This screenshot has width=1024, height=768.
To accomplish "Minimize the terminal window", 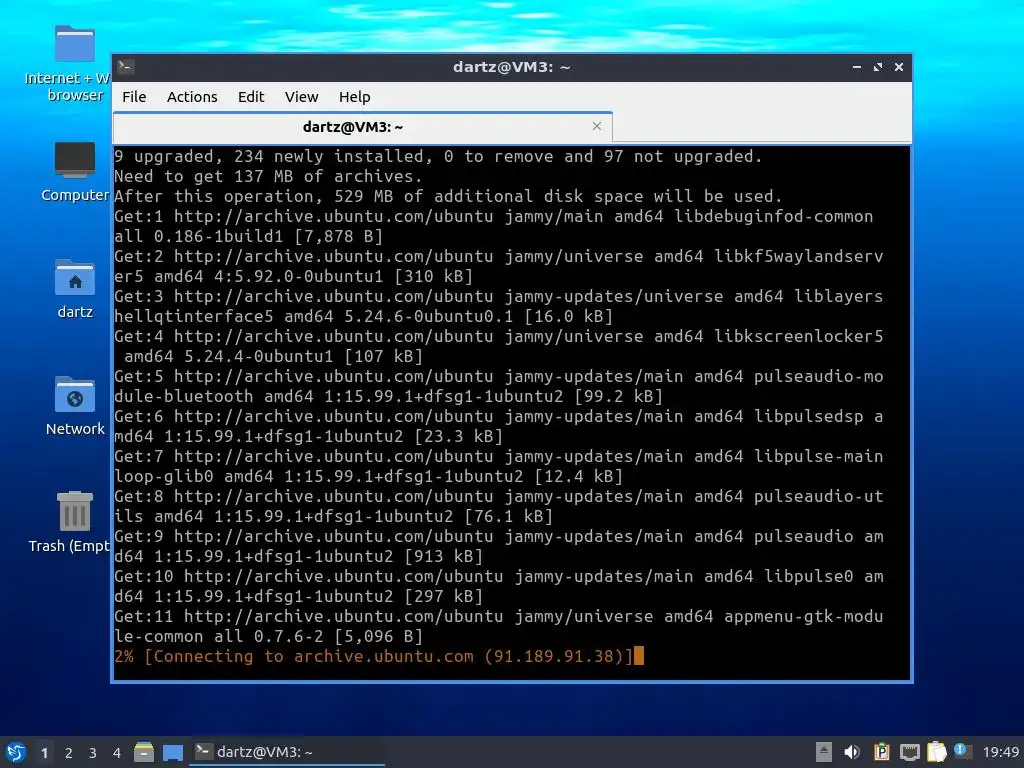I will click(857, 67).
